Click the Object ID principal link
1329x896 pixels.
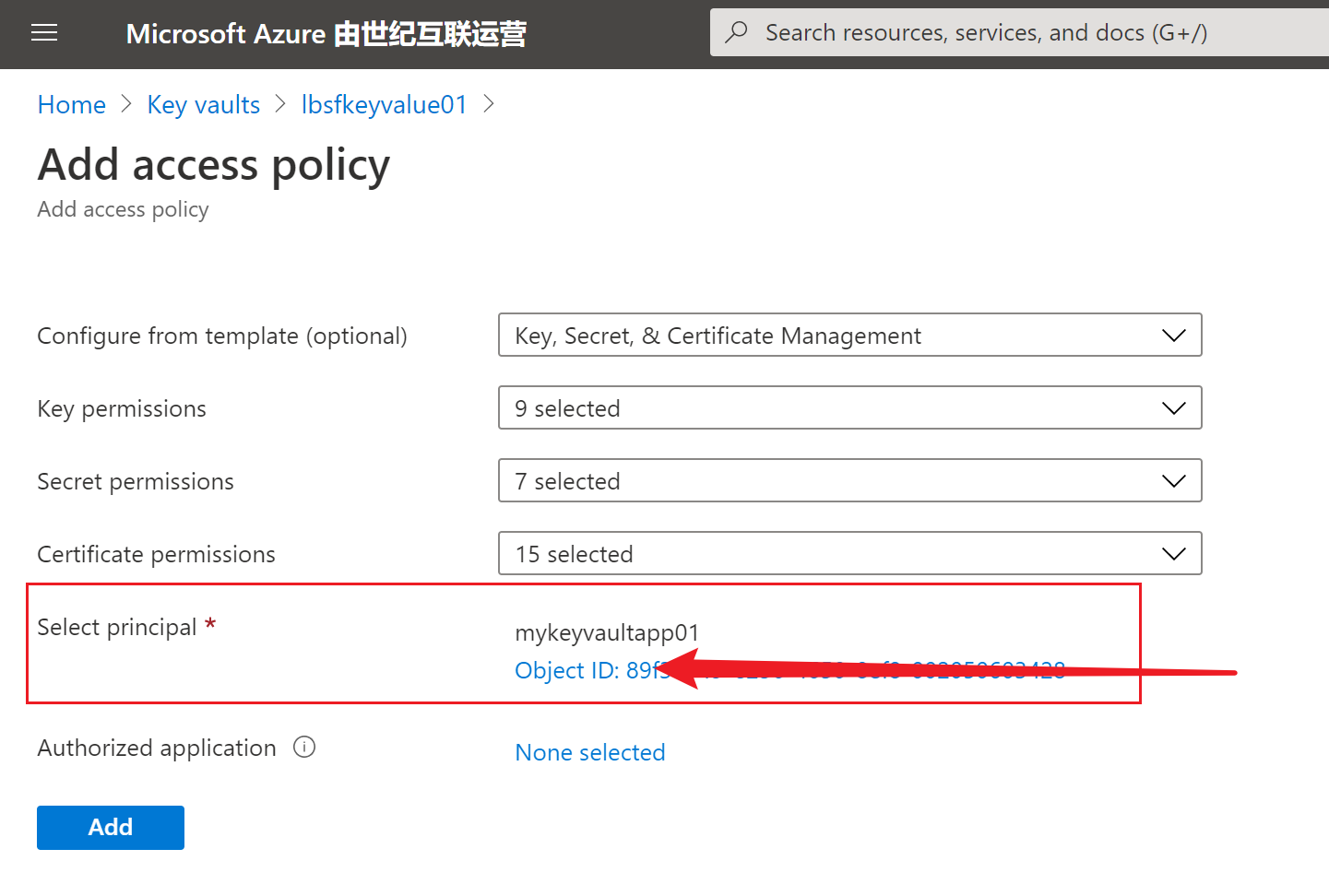pos(590,670)
